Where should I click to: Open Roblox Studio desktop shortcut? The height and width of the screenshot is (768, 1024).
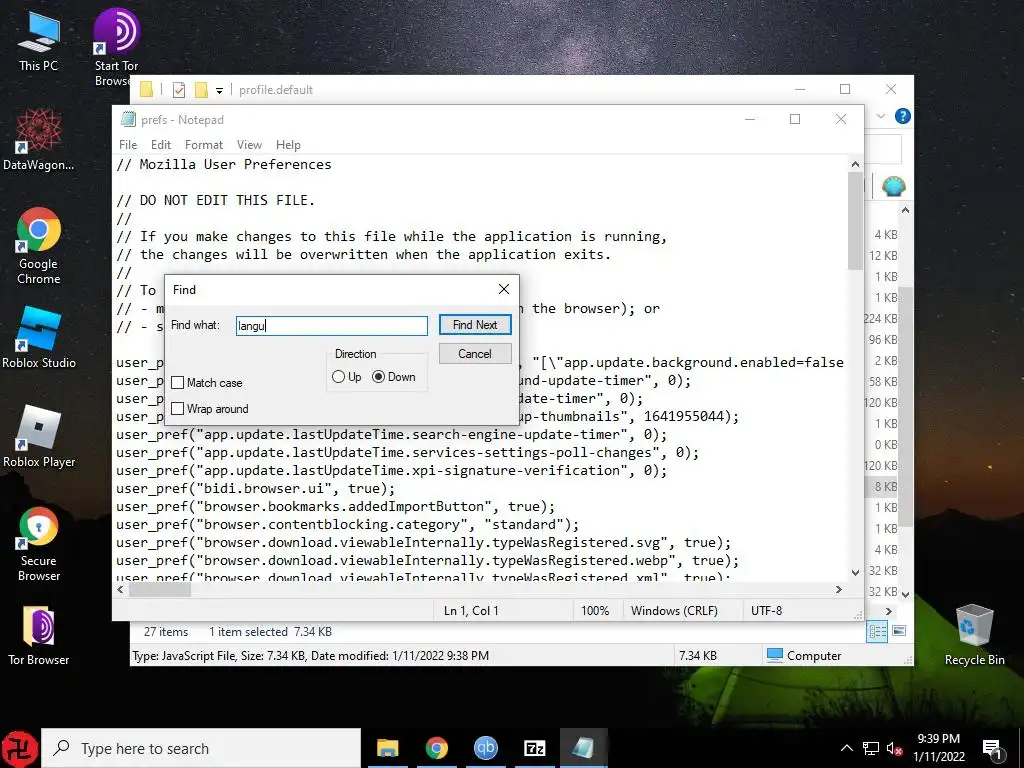[x=39, y=338]
